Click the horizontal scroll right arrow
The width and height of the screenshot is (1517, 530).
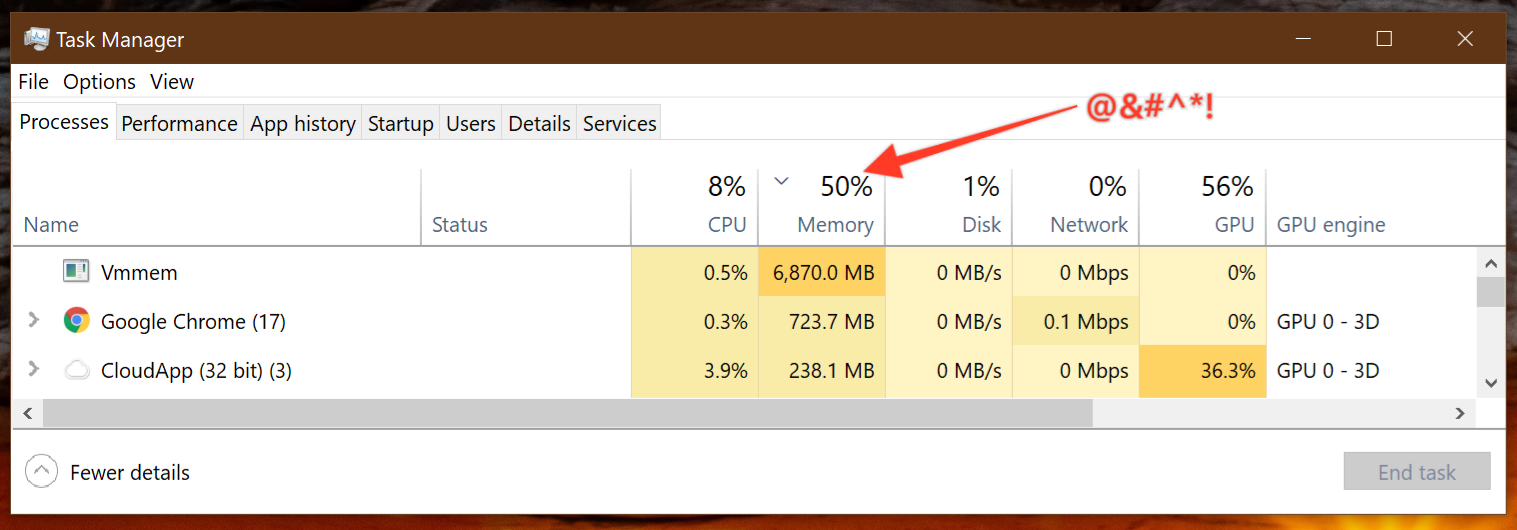[x=1461, y=413]
